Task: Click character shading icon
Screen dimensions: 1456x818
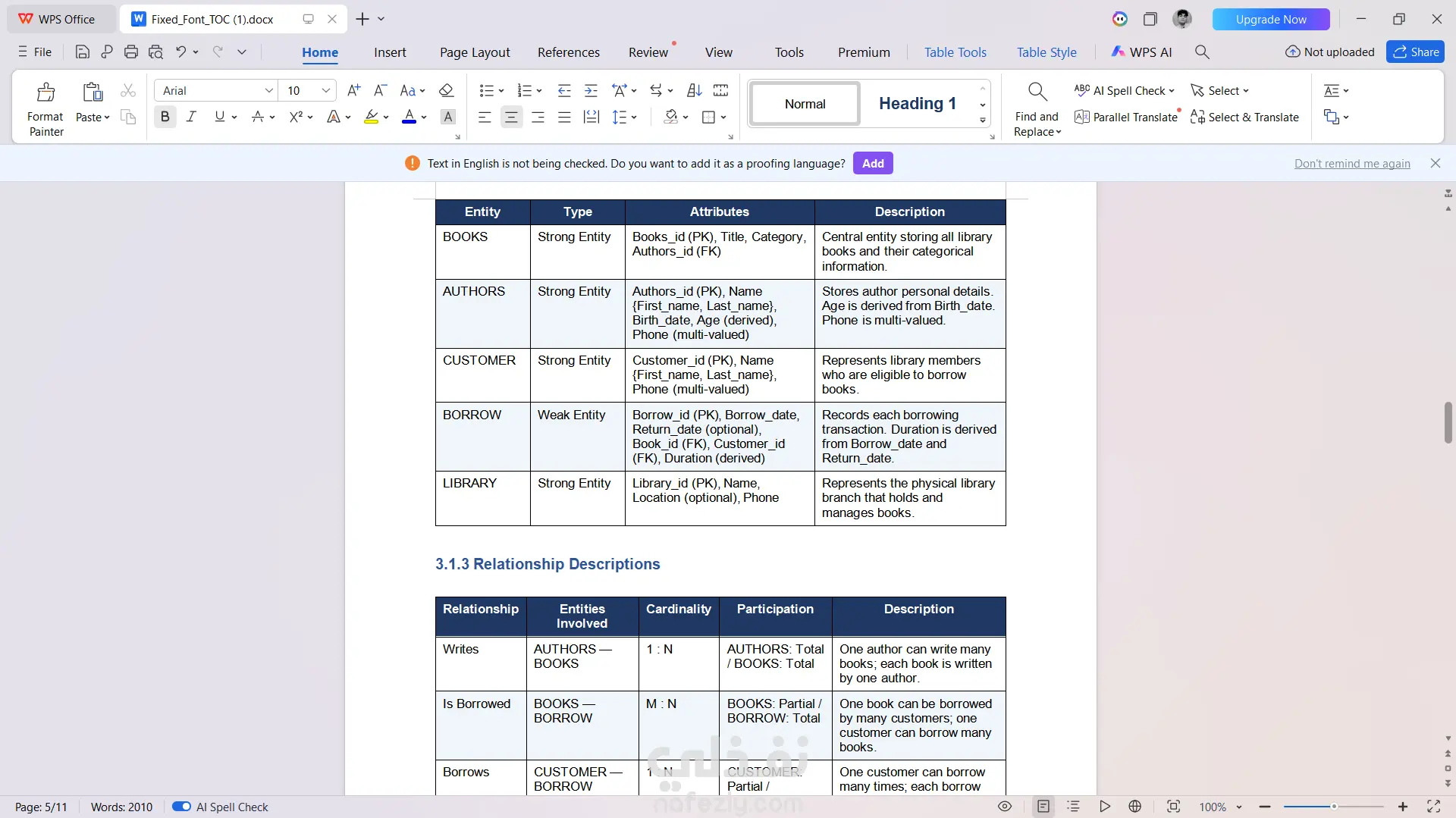Action: pyautogui.click(x=448, y=117)
